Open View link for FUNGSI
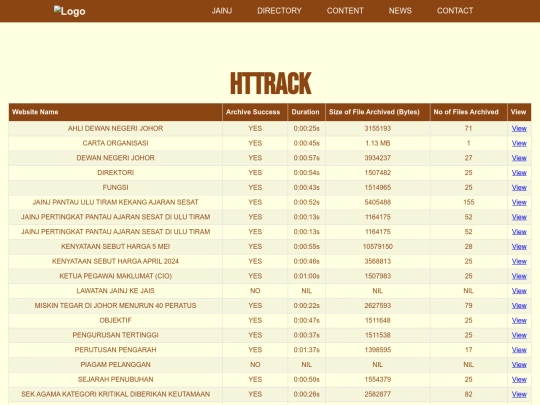540x405 pixels. pos(519,188)
